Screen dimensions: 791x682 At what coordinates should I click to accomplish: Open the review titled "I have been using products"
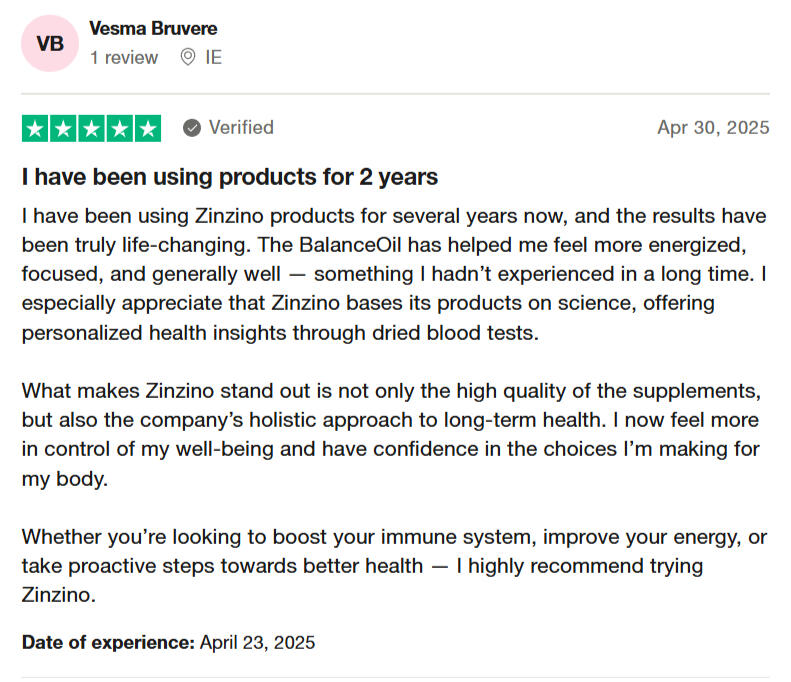(x=230, y=178)
